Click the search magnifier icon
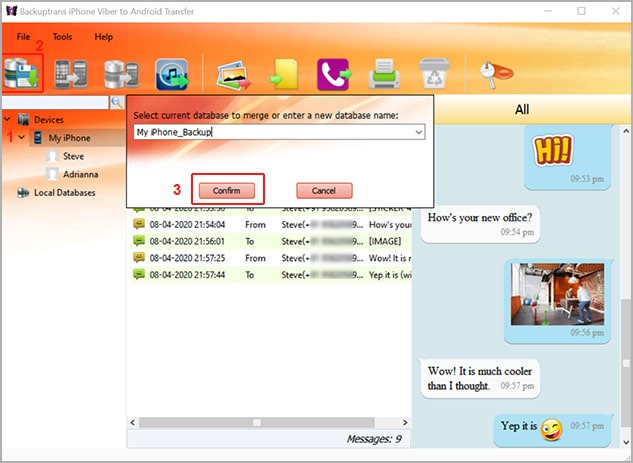Viewport: 633px width, 463px height. (116, 103)
